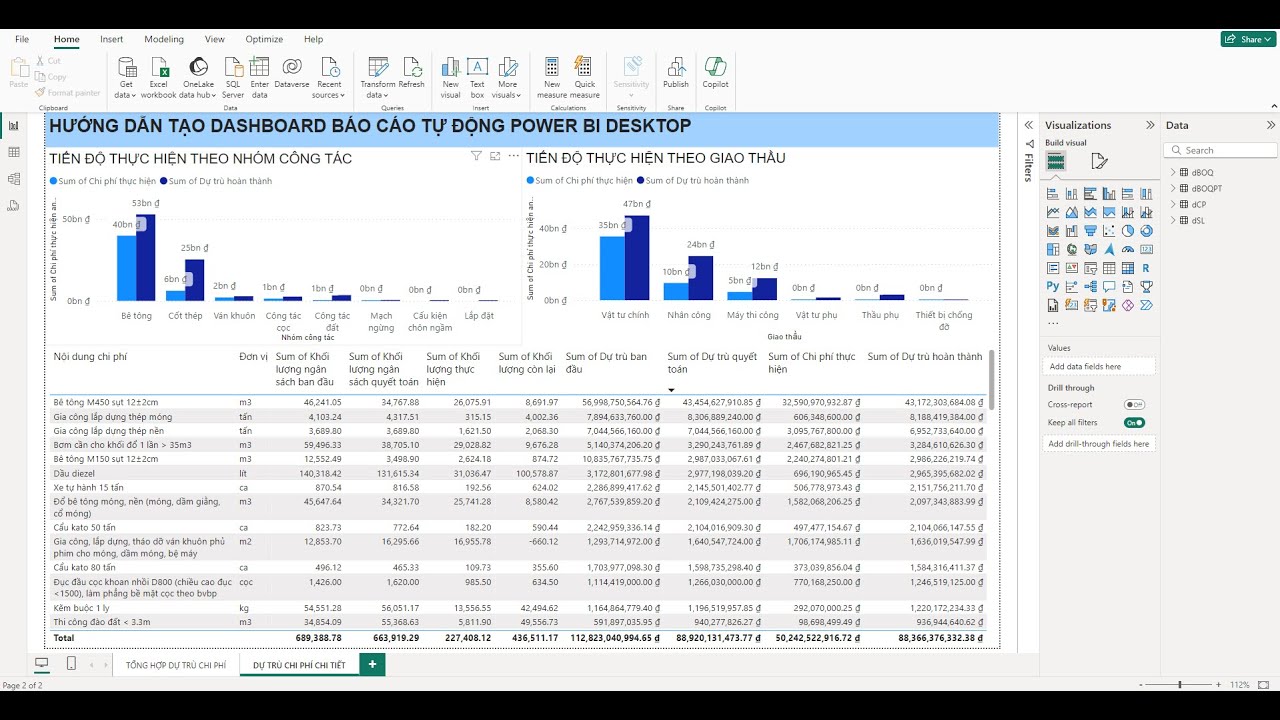
Task: Select the key influencers trophy visual
Action: (x=1147, y=287)
